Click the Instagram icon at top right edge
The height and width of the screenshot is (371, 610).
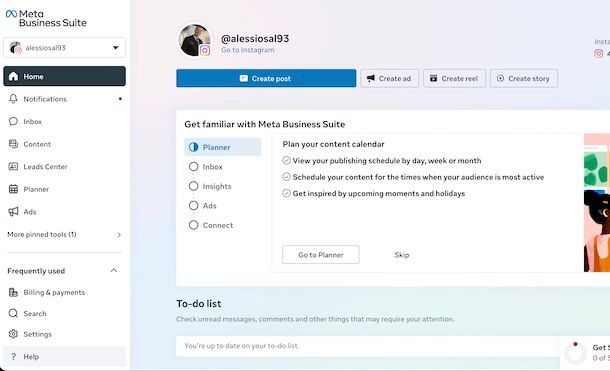pyautogui.click(x=599, y=54)
